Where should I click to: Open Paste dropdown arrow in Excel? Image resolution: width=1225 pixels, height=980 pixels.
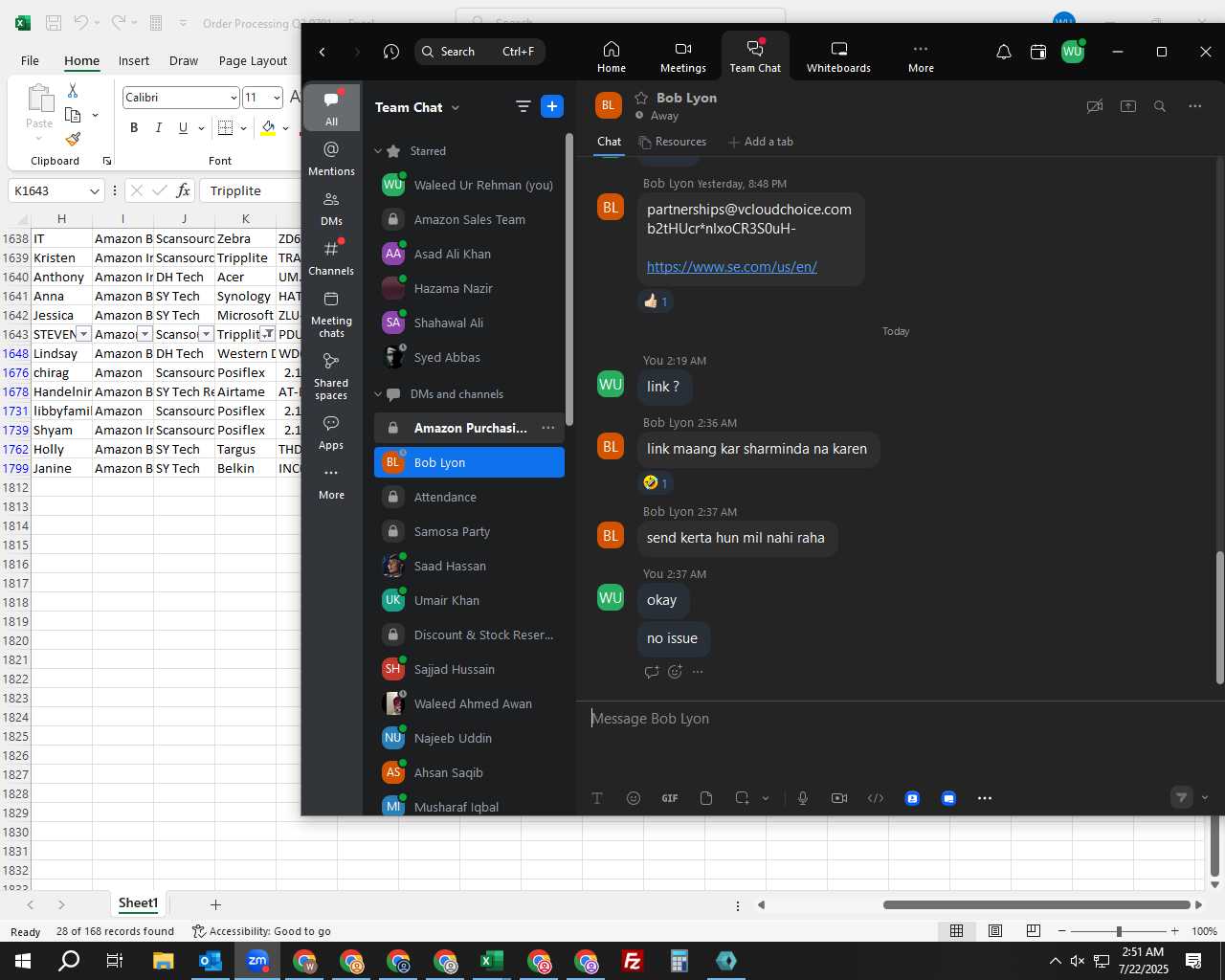(39, 139)
